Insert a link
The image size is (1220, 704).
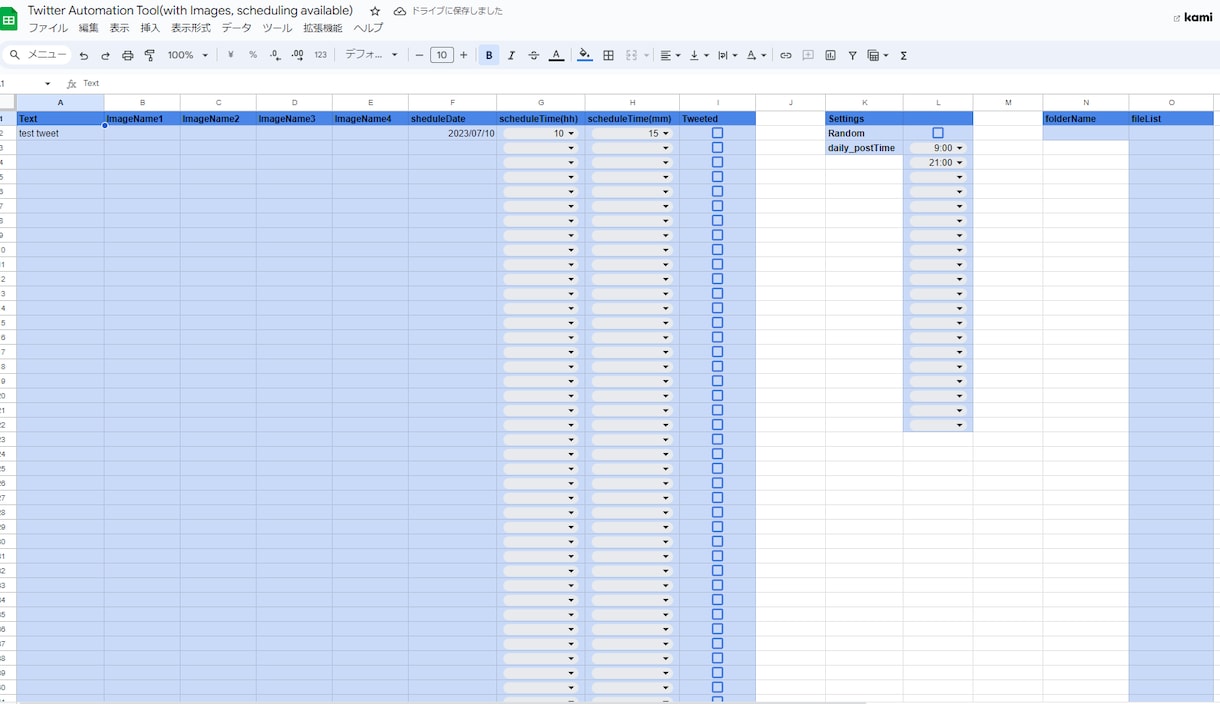click(x=786, y=55)
